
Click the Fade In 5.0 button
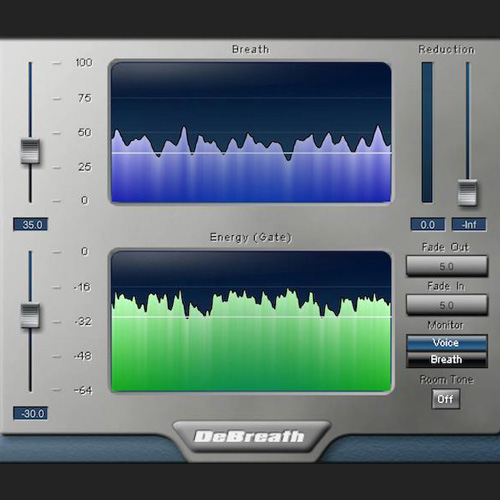tap(447, 305)
